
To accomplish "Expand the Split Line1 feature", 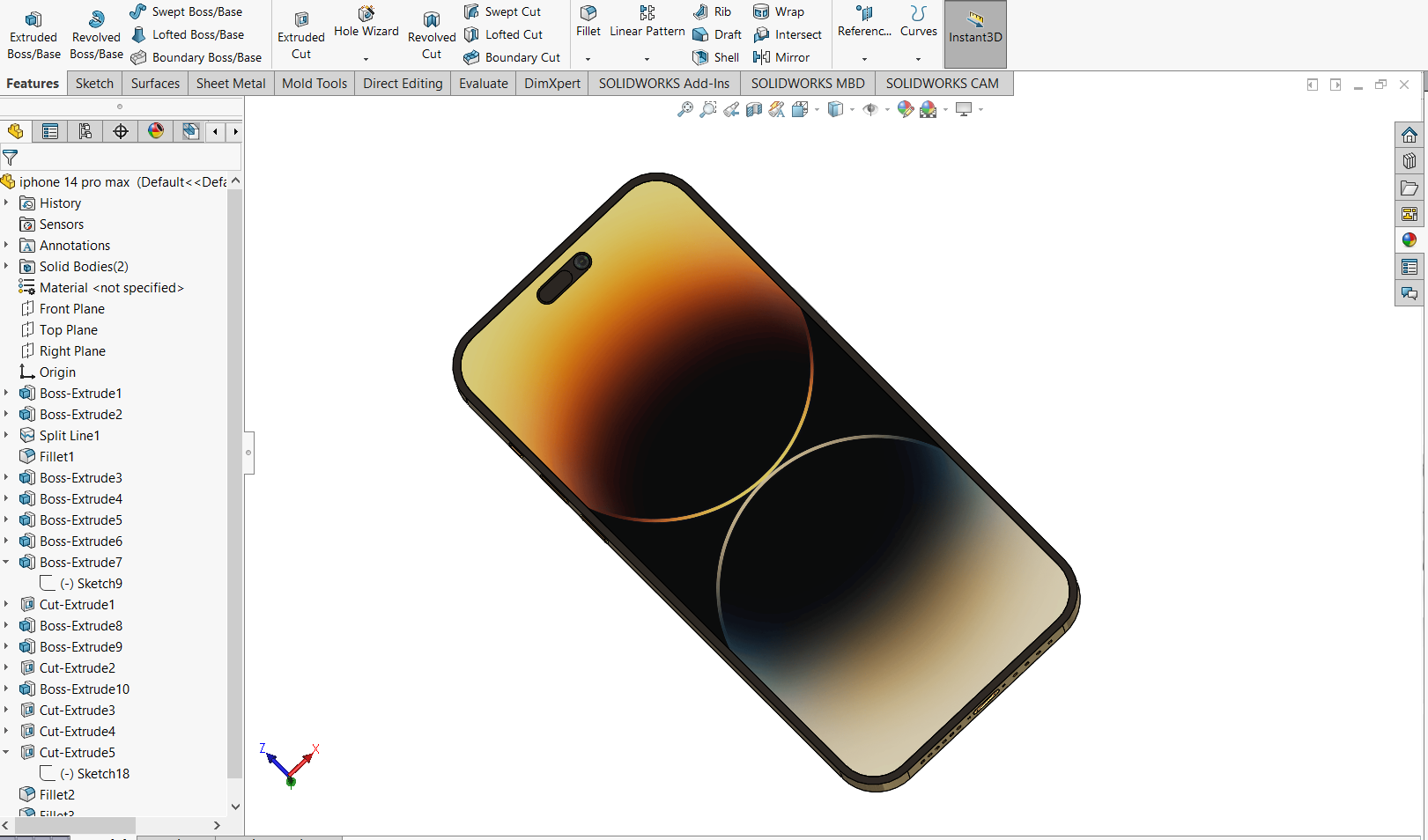I will (6, 435).
